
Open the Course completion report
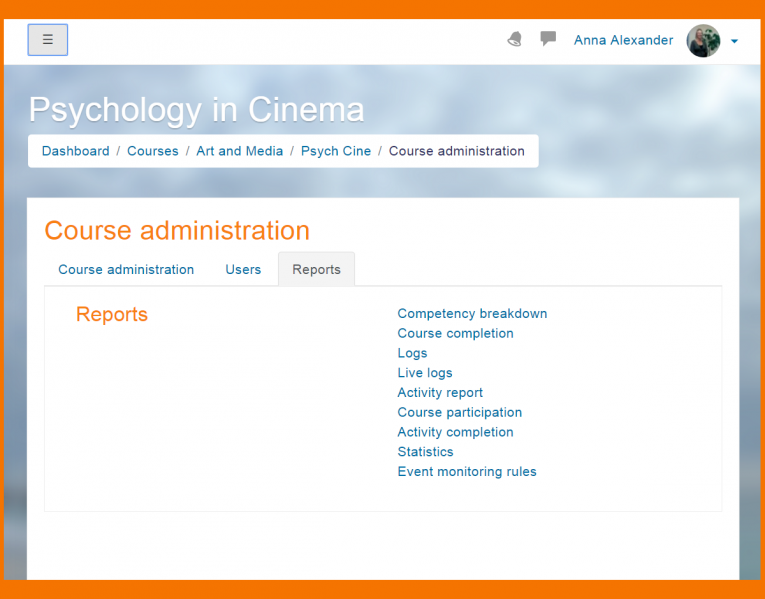pos(455,333)
